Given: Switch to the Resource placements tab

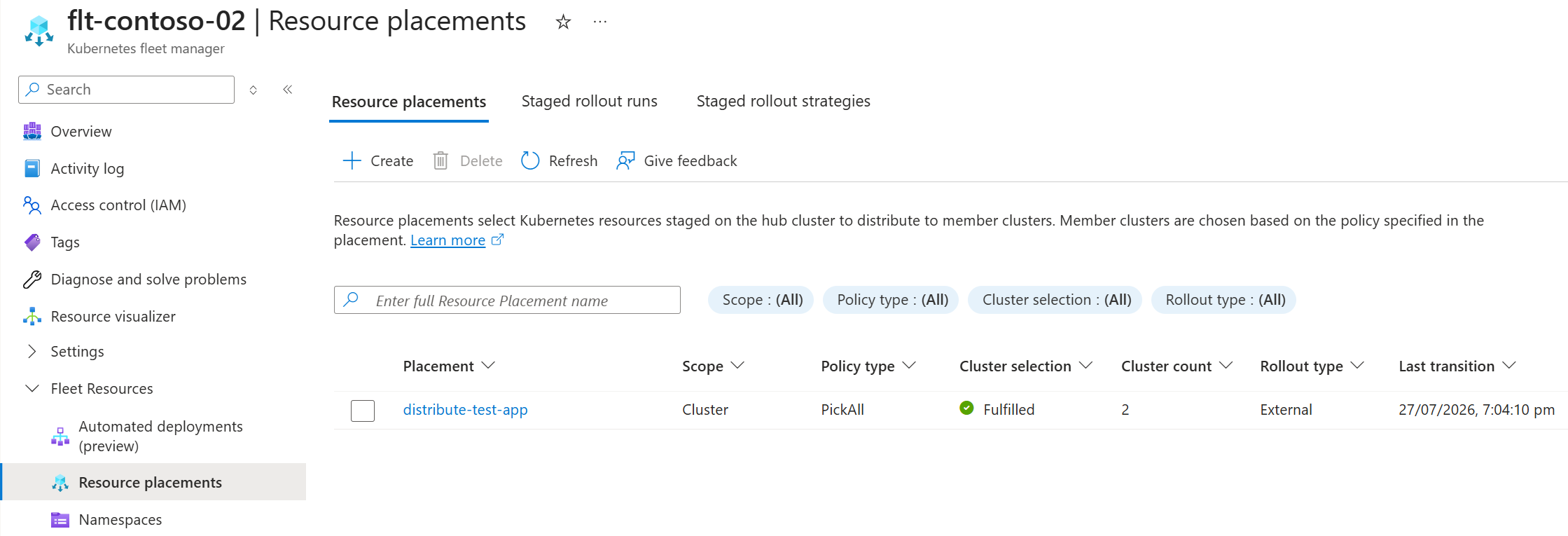Looking at the screenshot, I should click(409, 102).
